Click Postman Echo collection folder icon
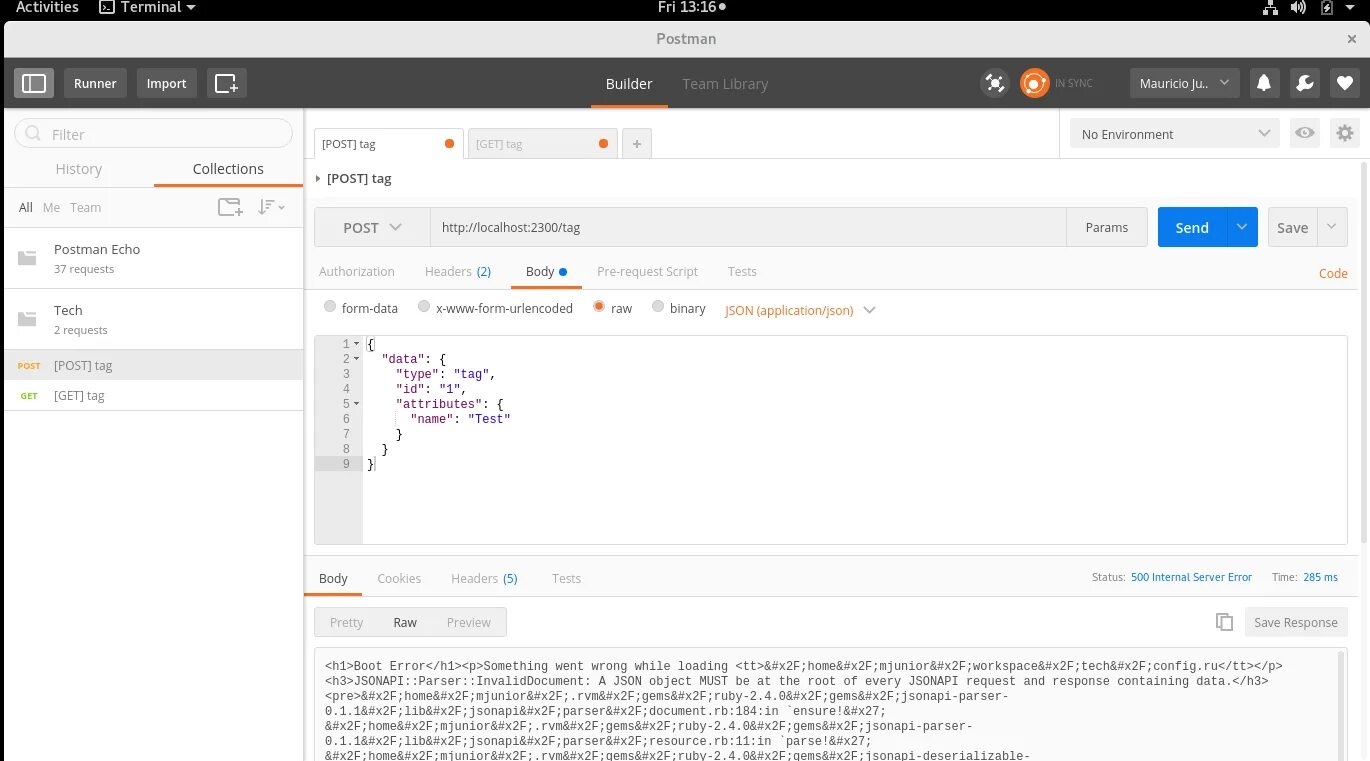The height and width of the screenshot is (761, 1370). pyautogui.click(x=27, y=258)
